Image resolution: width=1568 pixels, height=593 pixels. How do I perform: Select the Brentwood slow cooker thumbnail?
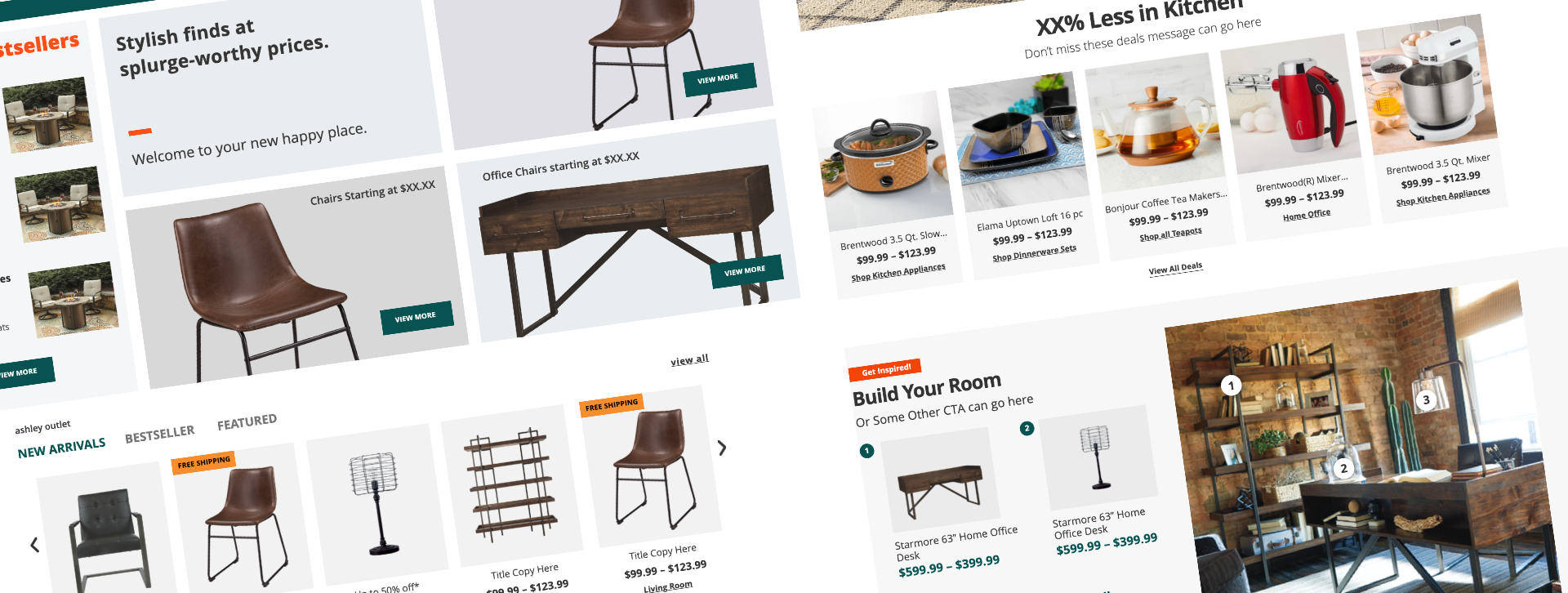click(x=885, y=163)
